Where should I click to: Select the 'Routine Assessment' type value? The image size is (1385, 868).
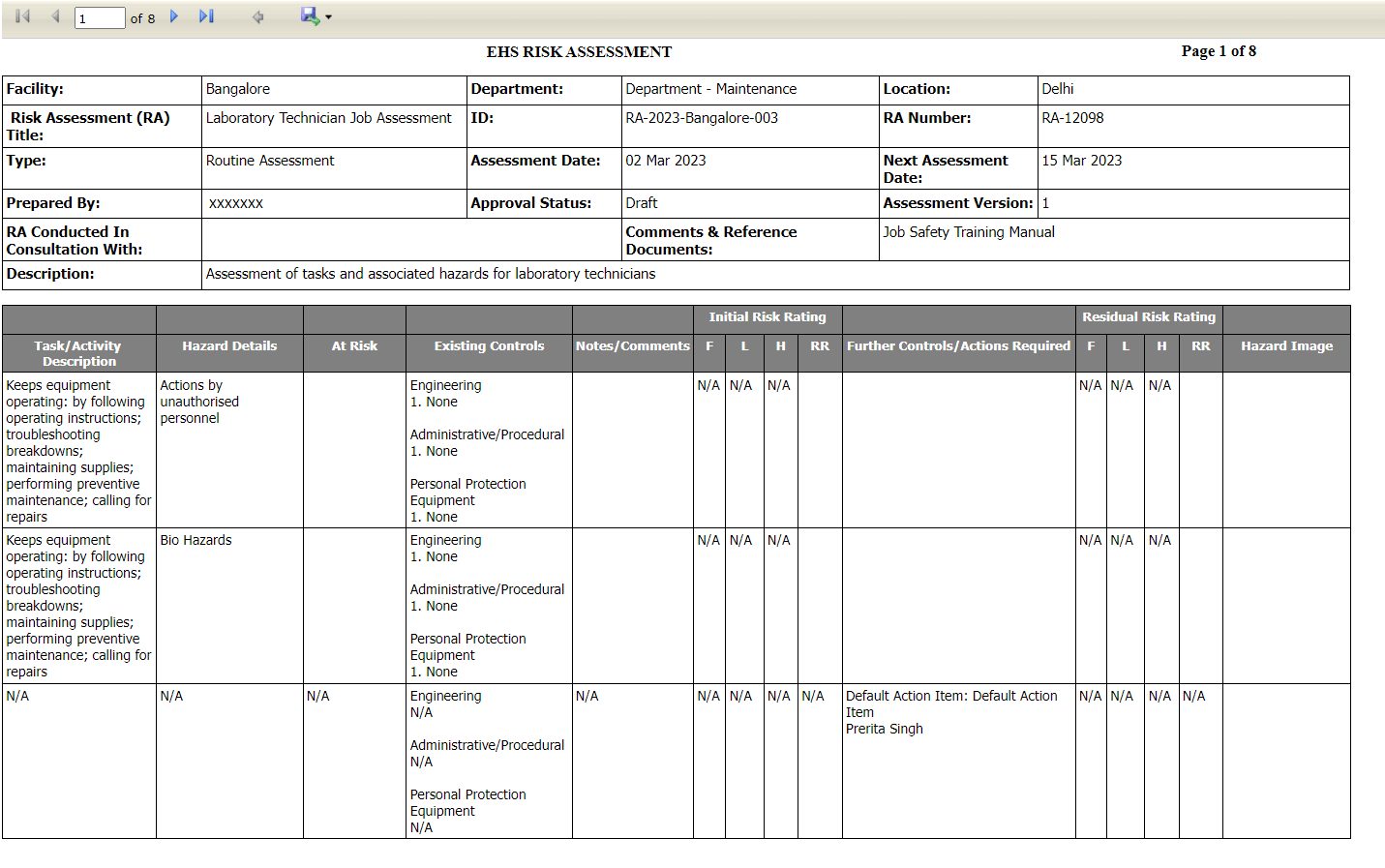(270, 161)
